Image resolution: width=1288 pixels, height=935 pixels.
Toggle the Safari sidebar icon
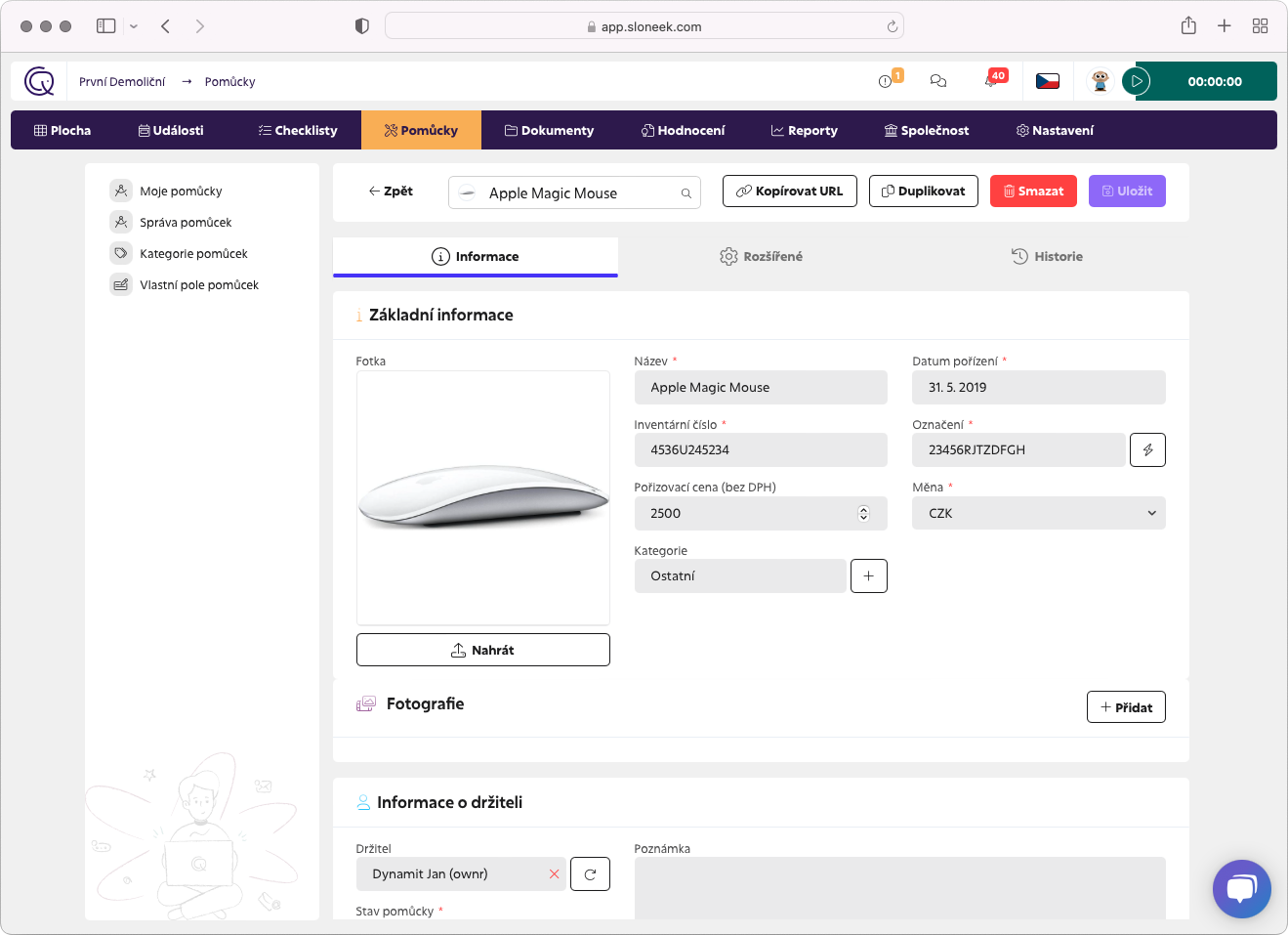[106, 26]
